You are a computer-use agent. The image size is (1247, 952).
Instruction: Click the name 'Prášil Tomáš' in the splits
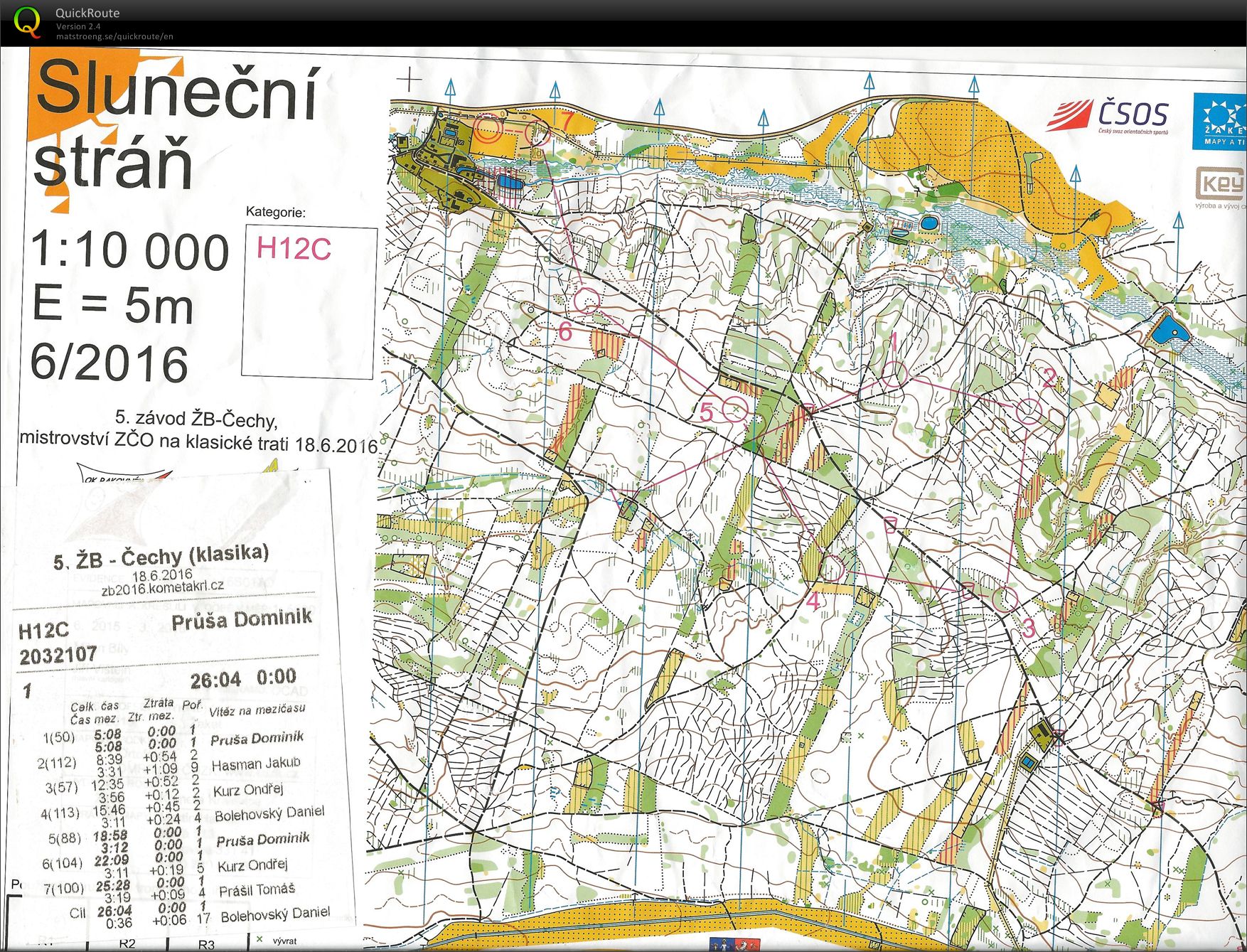pyautogui.click(x=257, y=890)
